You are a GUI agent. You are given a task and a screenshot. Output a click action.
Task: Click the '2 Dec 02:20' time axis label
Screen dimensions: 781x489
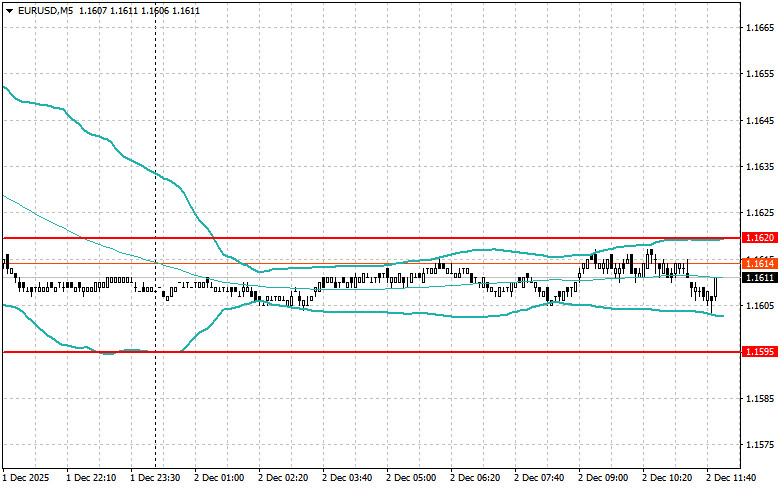(x=283, y=478)
